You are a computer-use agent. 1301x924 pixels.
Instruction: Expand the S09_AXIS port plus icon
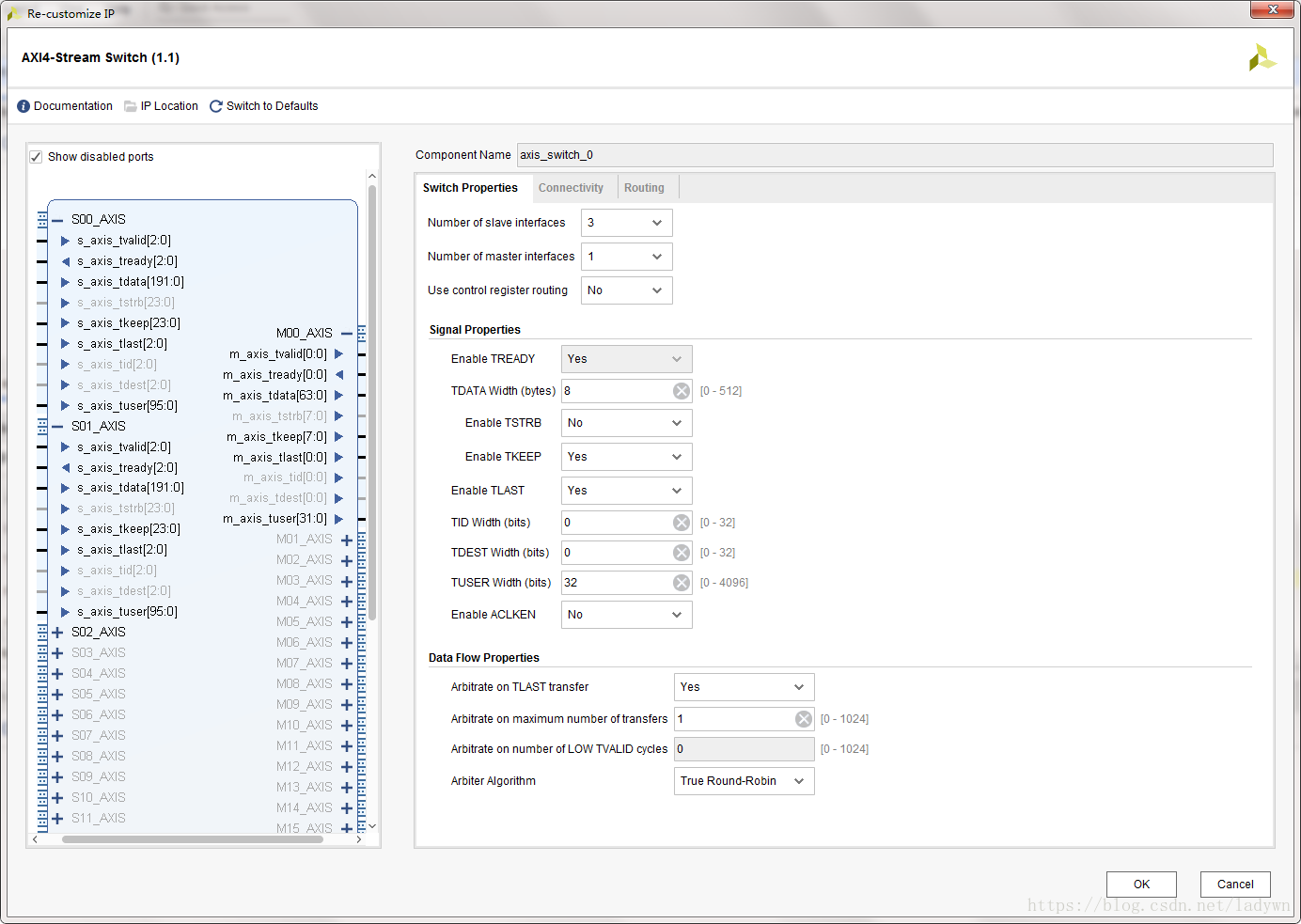pos(57,777)
